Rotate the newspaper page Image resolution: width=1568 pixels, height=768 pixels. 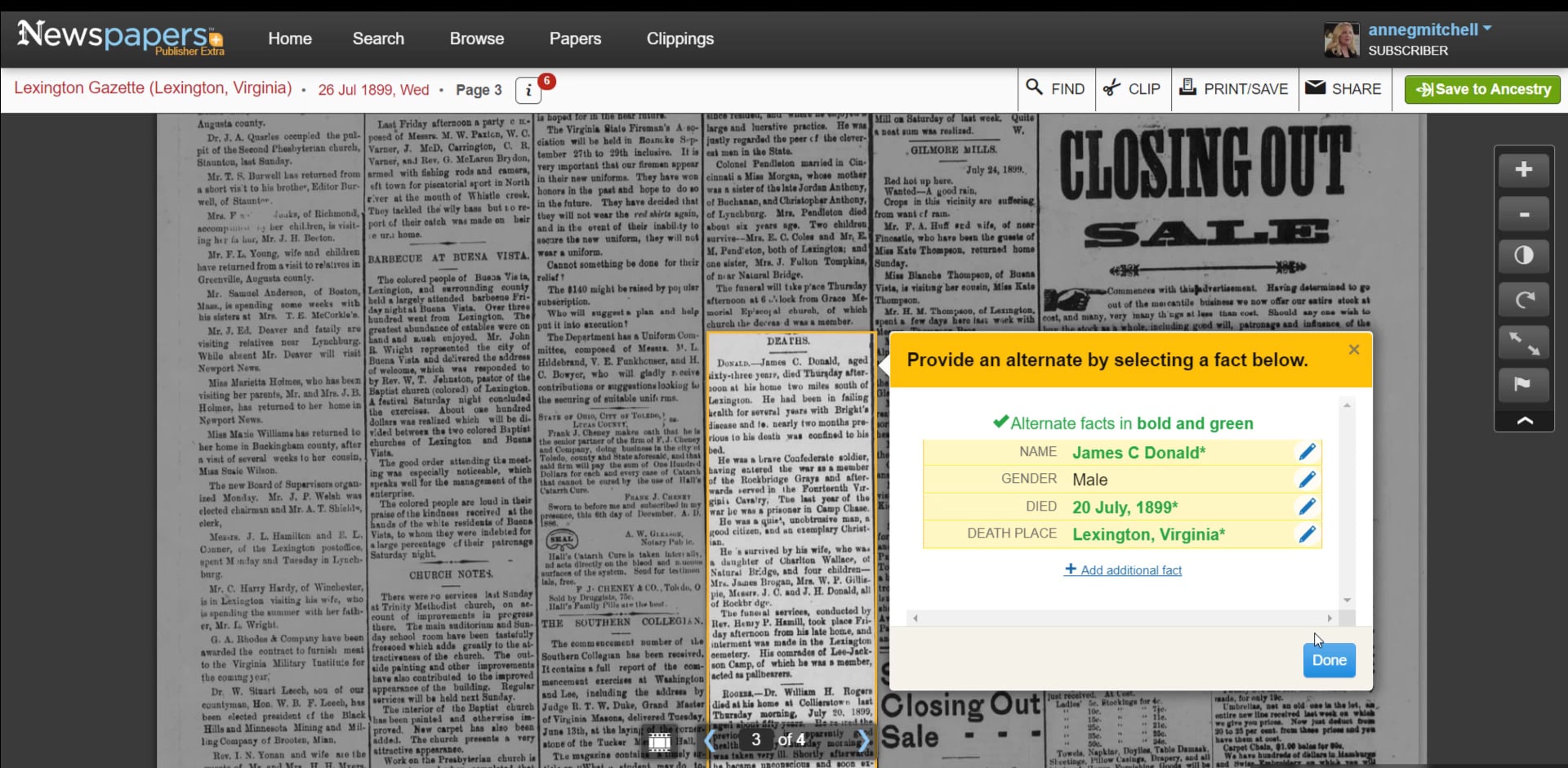[1524, 301]
